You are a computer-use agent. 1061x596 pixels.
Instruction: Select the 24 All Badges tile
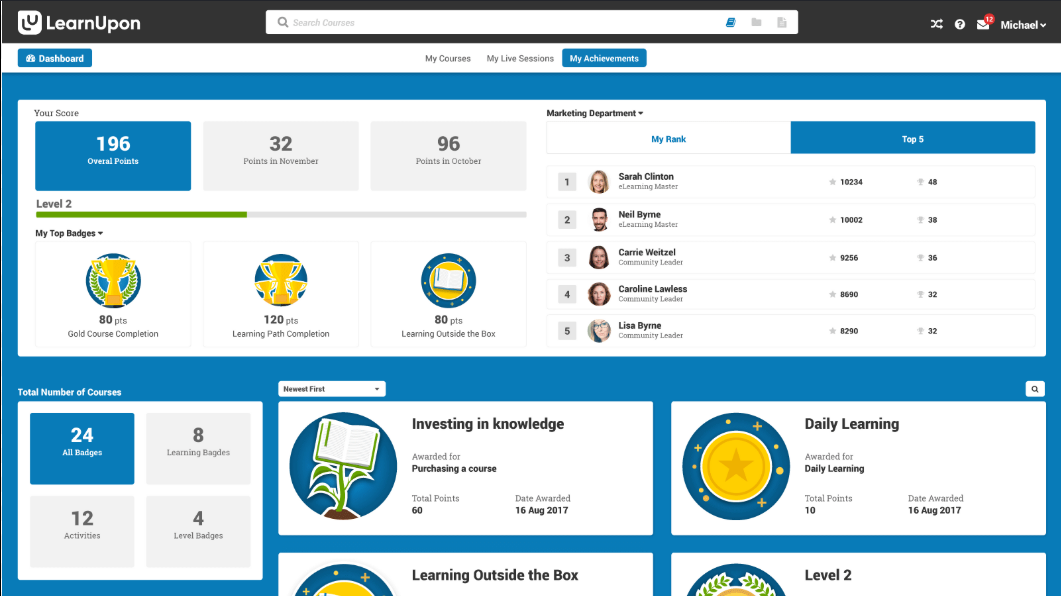[x=82, y=449]
